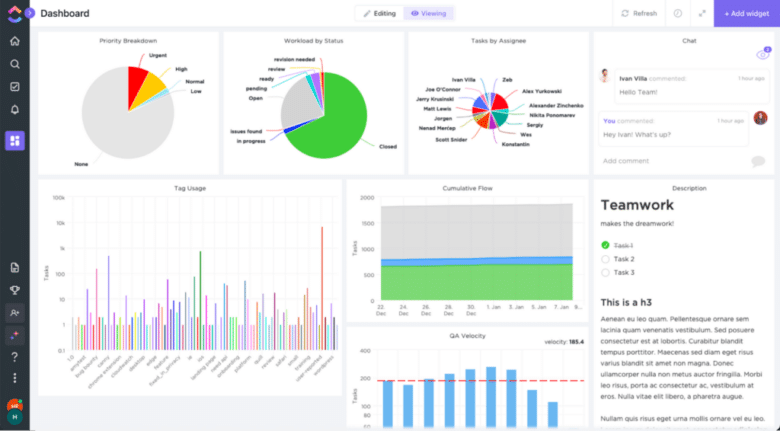Select the Viewing mode tab
The height and width of the screenshot is (431, 780).
coord(428,13)
